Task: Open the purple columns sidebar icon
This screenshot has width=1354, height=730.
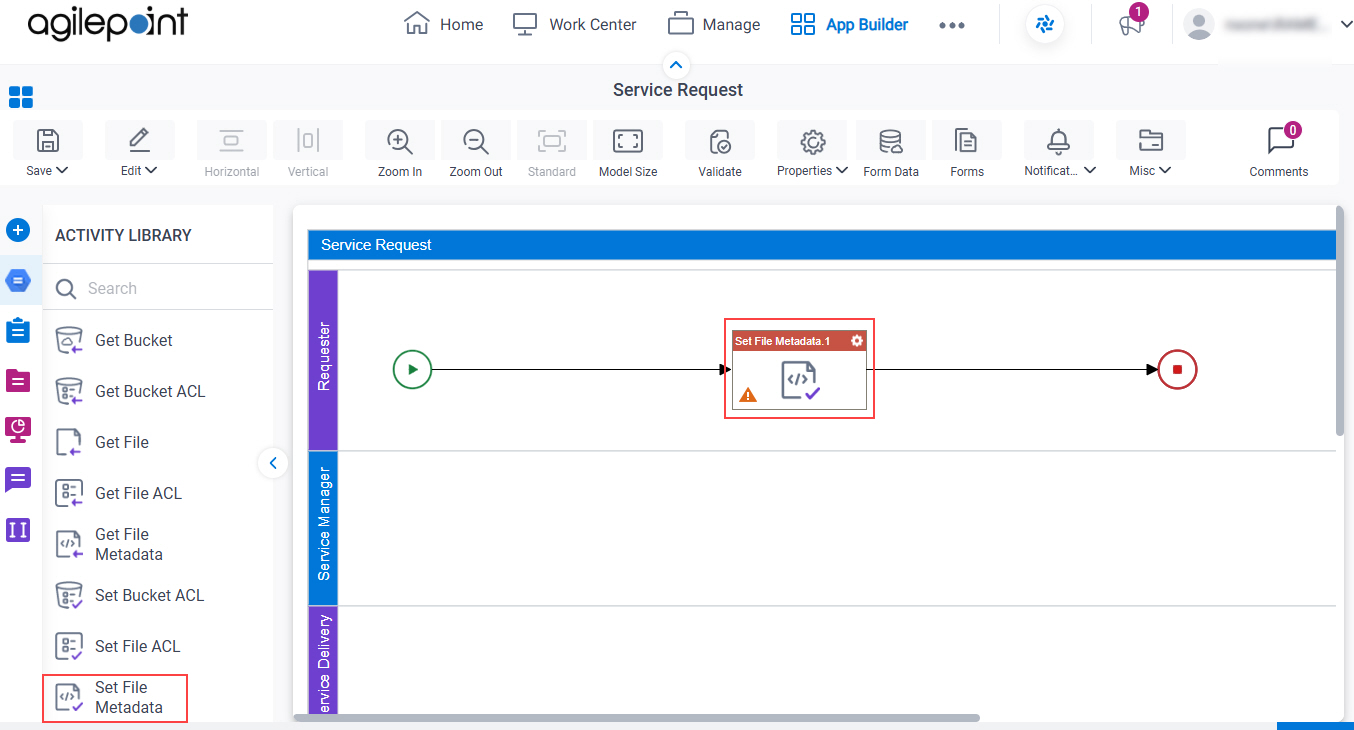Action: pos(18,529)
